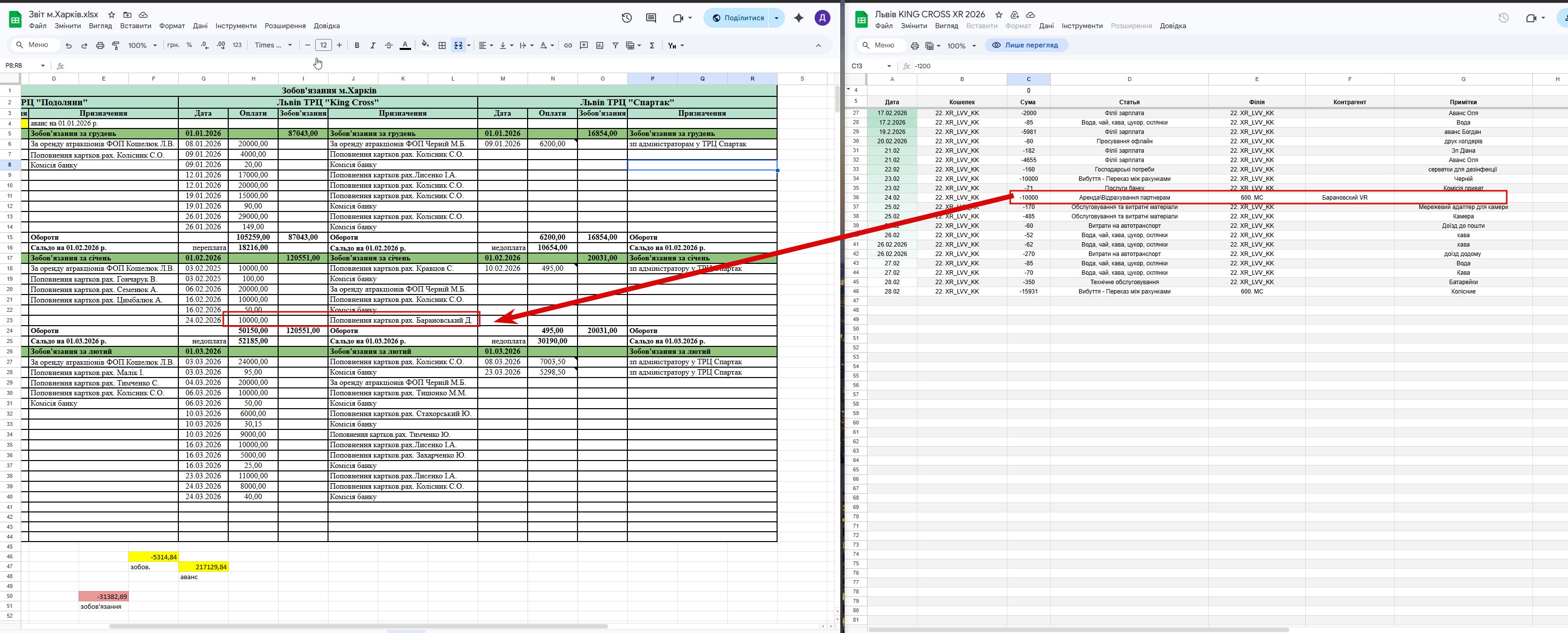Click the Поділитися share button

pos(738,18)
